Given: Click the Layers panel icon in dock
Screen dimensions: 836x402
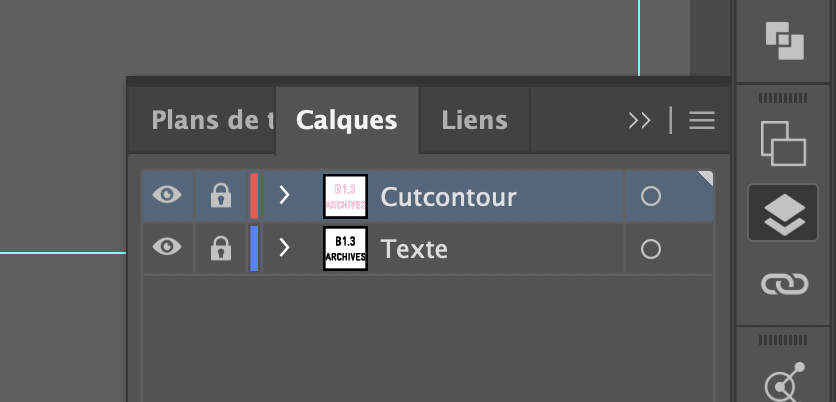Looking at the screenshot, I should point(785,212).
